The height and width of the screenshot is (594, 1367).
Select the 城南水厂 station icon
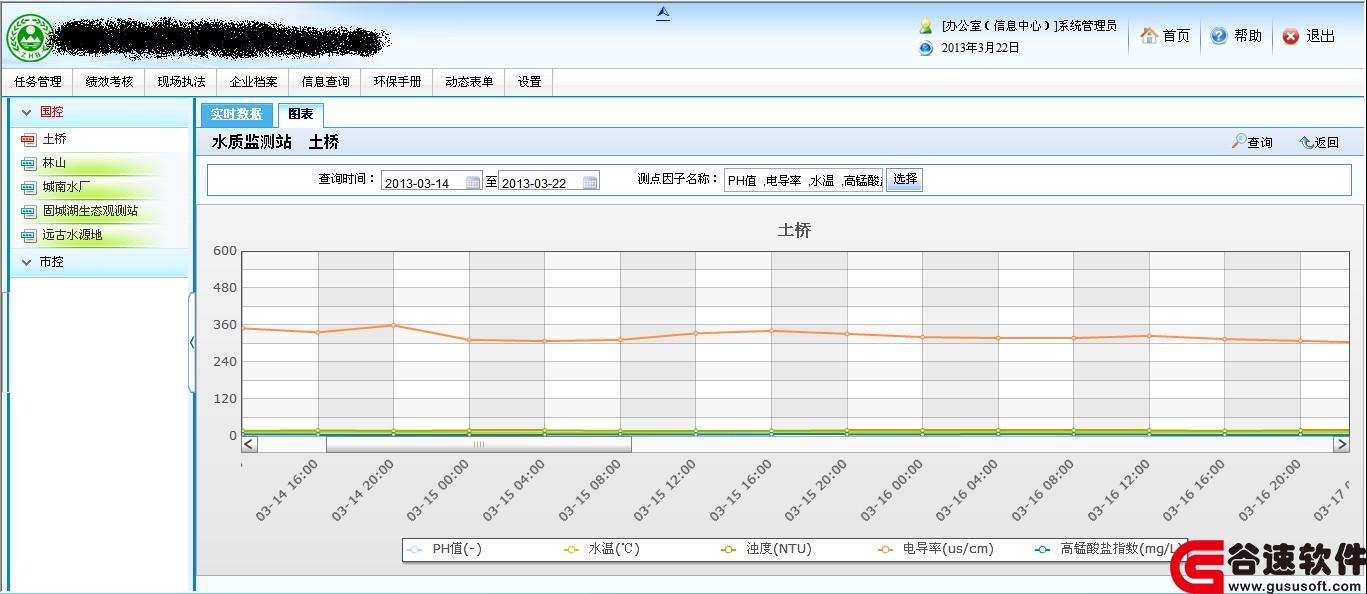tap(28, 187)
